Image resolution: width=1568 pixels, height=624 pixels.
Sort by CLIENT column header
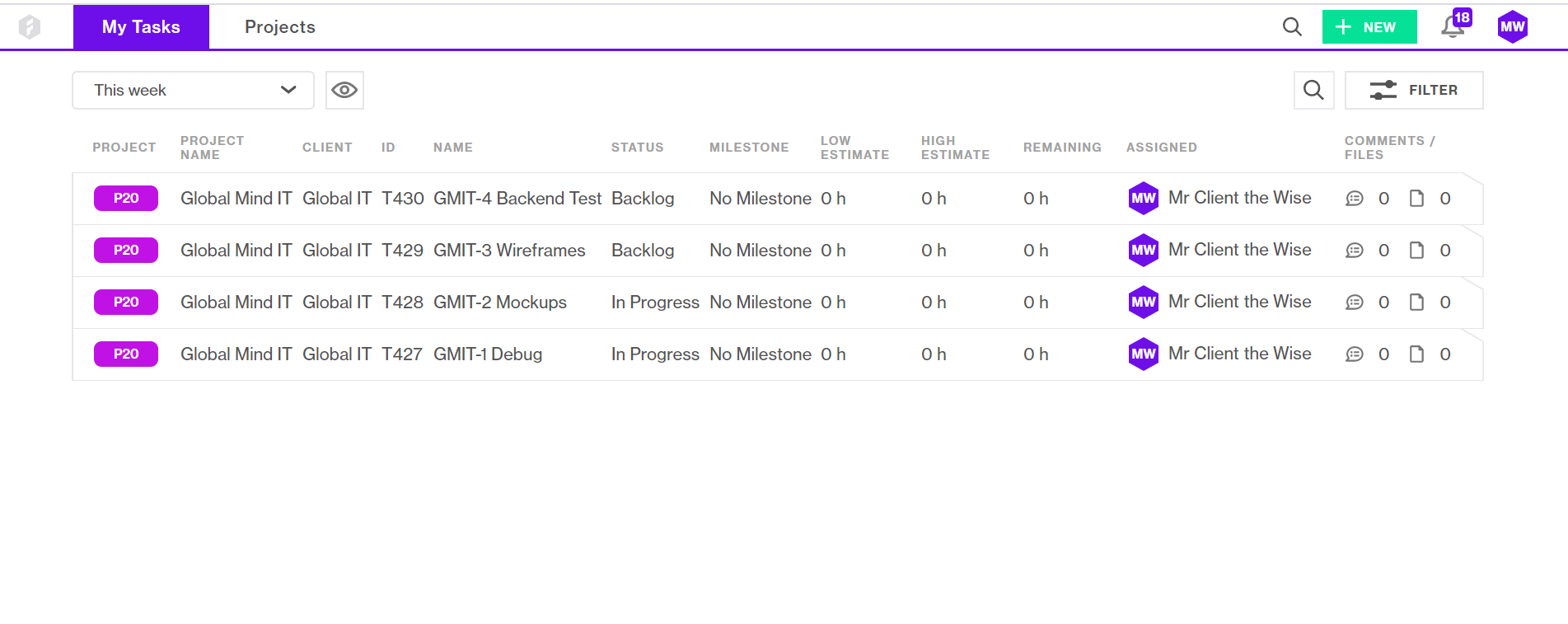click(327, 148)
